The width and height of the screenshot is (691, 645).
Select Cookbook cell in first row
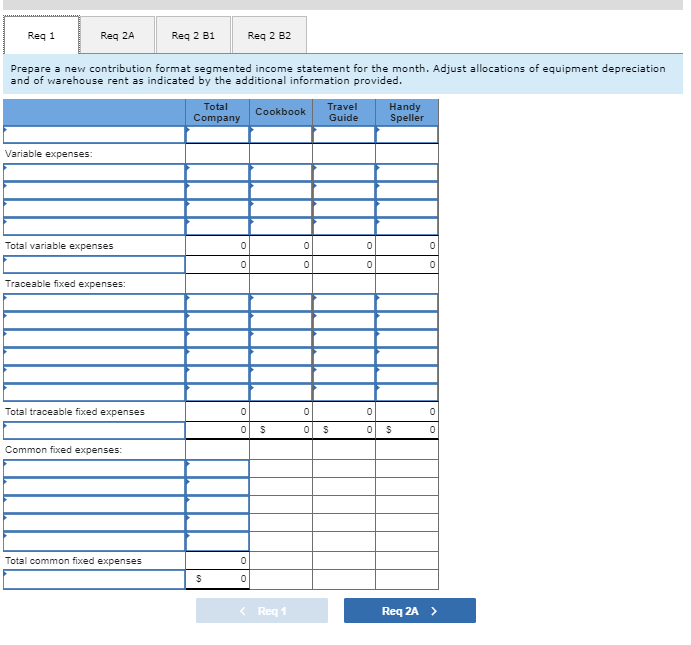click(281, 135)
